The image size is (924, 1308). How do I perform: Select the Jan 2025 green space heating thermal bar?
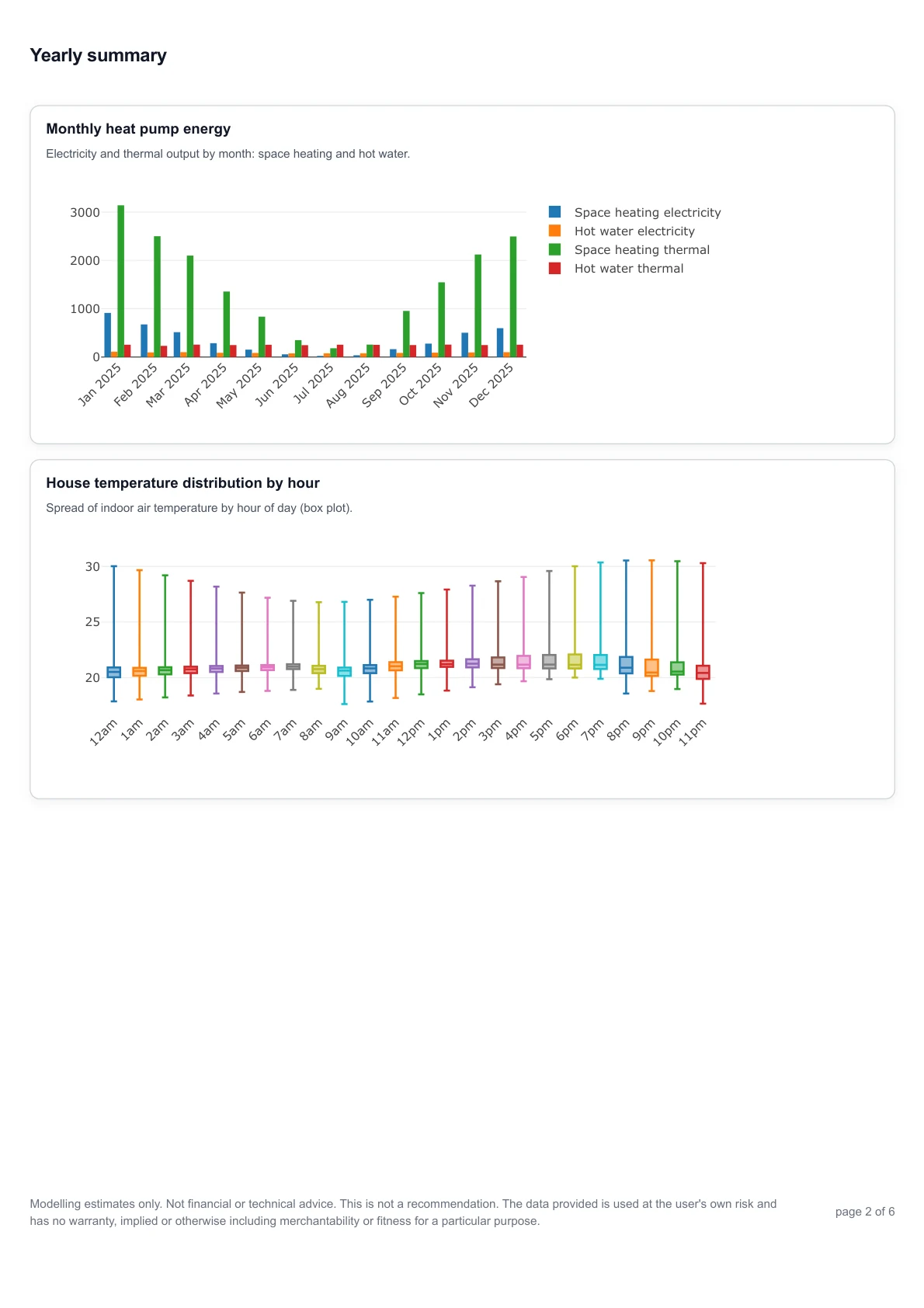click(x=120, y=281)
